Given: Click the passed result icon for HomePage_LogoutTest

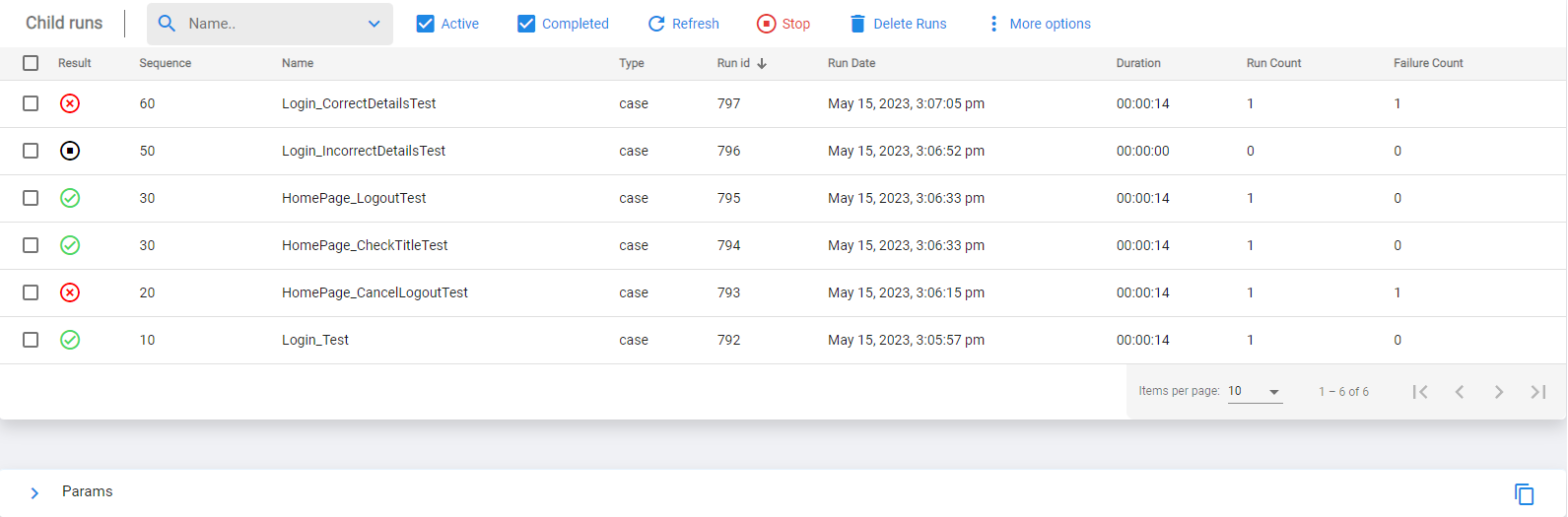Looking at the screenshot, I should coord(70,198).
